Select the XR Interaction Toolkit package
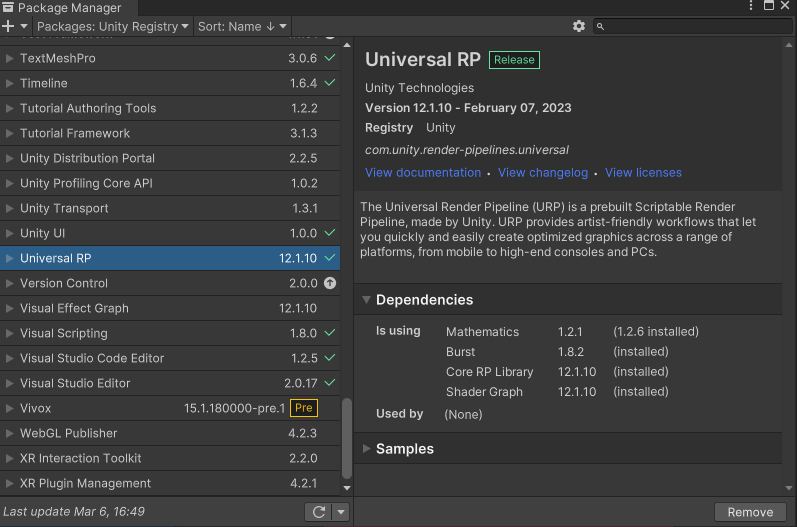The width and height of the screenshot is (797, 527). pyautogui.click(x=170, y=458)
